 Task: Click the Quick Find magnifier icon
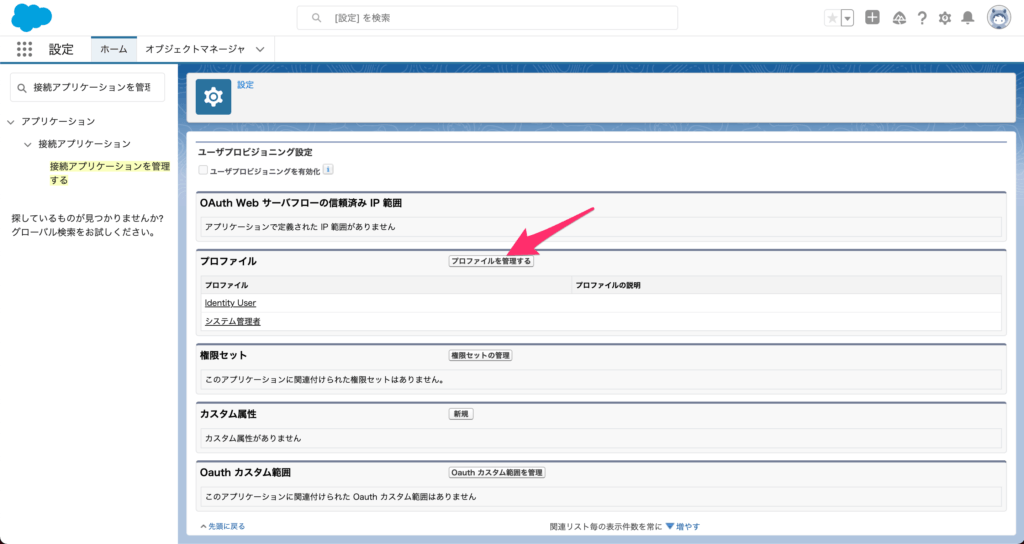click(x=22, y=88)
